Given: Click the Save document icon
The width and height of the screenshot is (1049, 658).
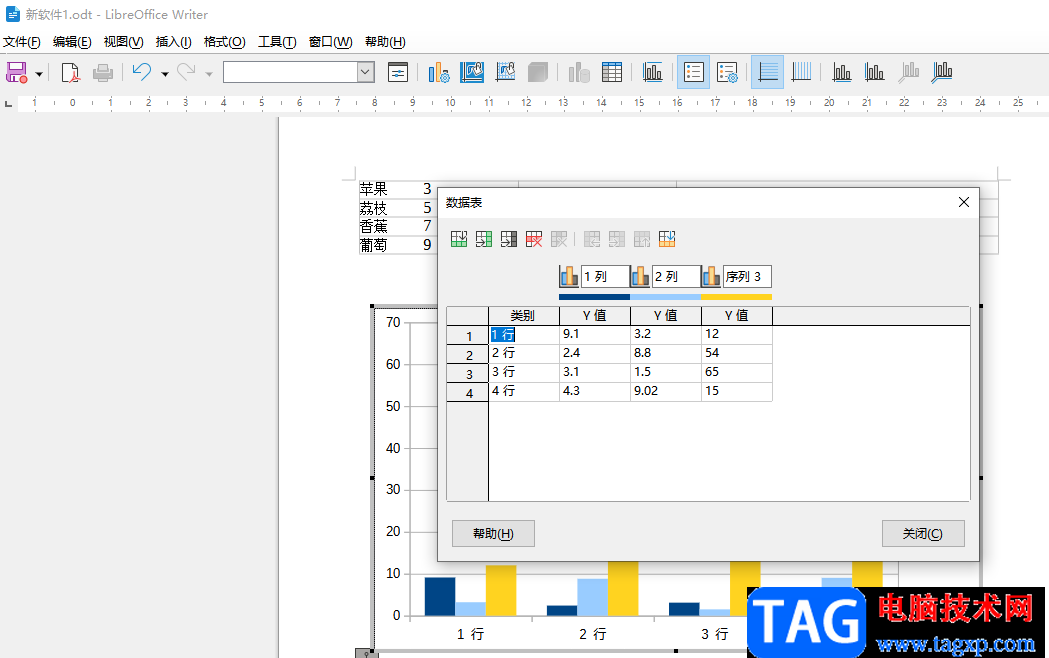Looking at the screenshot, I should [x=17, y=72].
